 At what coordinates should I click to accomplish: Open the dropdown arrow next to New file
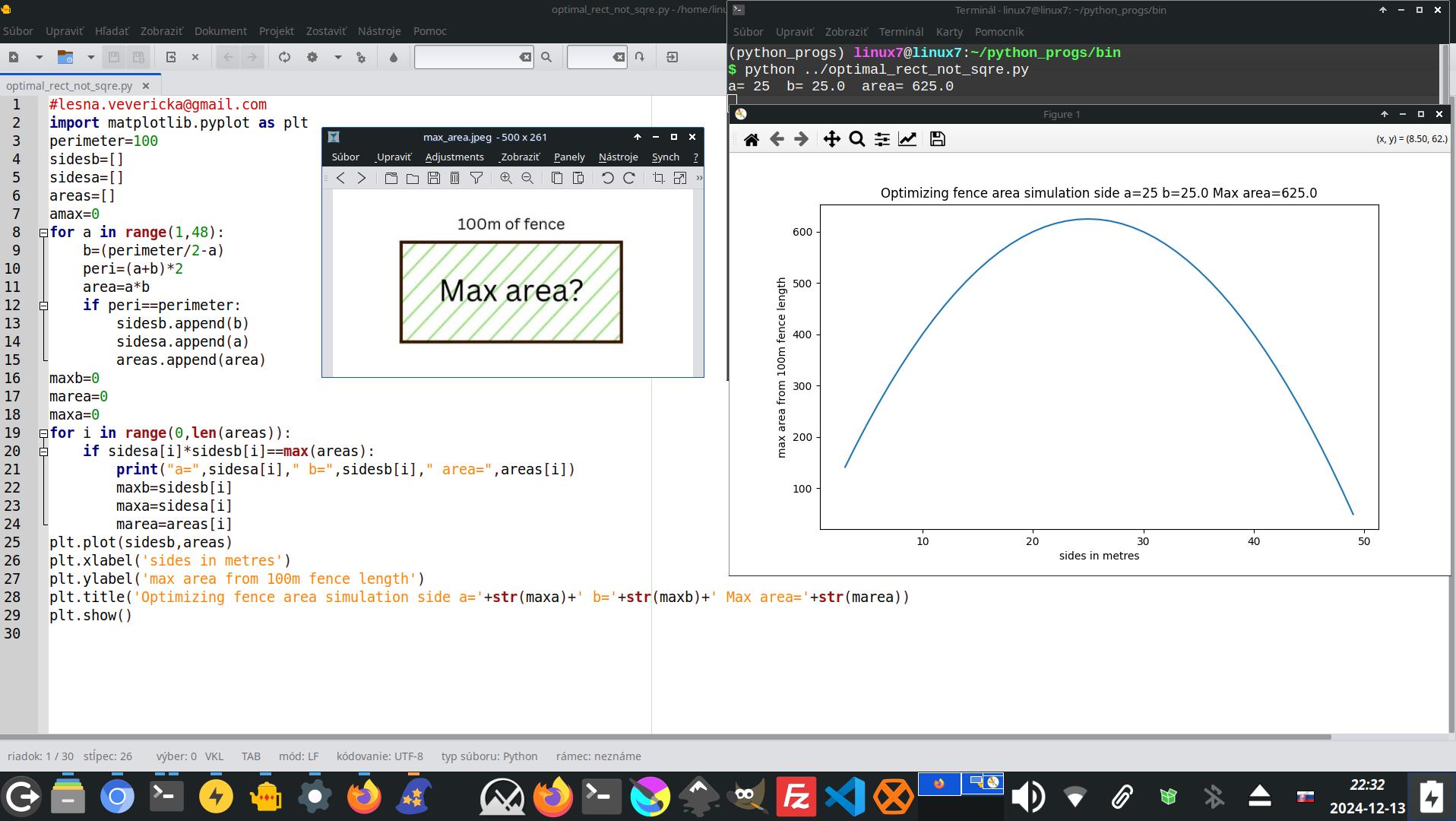(39, 57)
